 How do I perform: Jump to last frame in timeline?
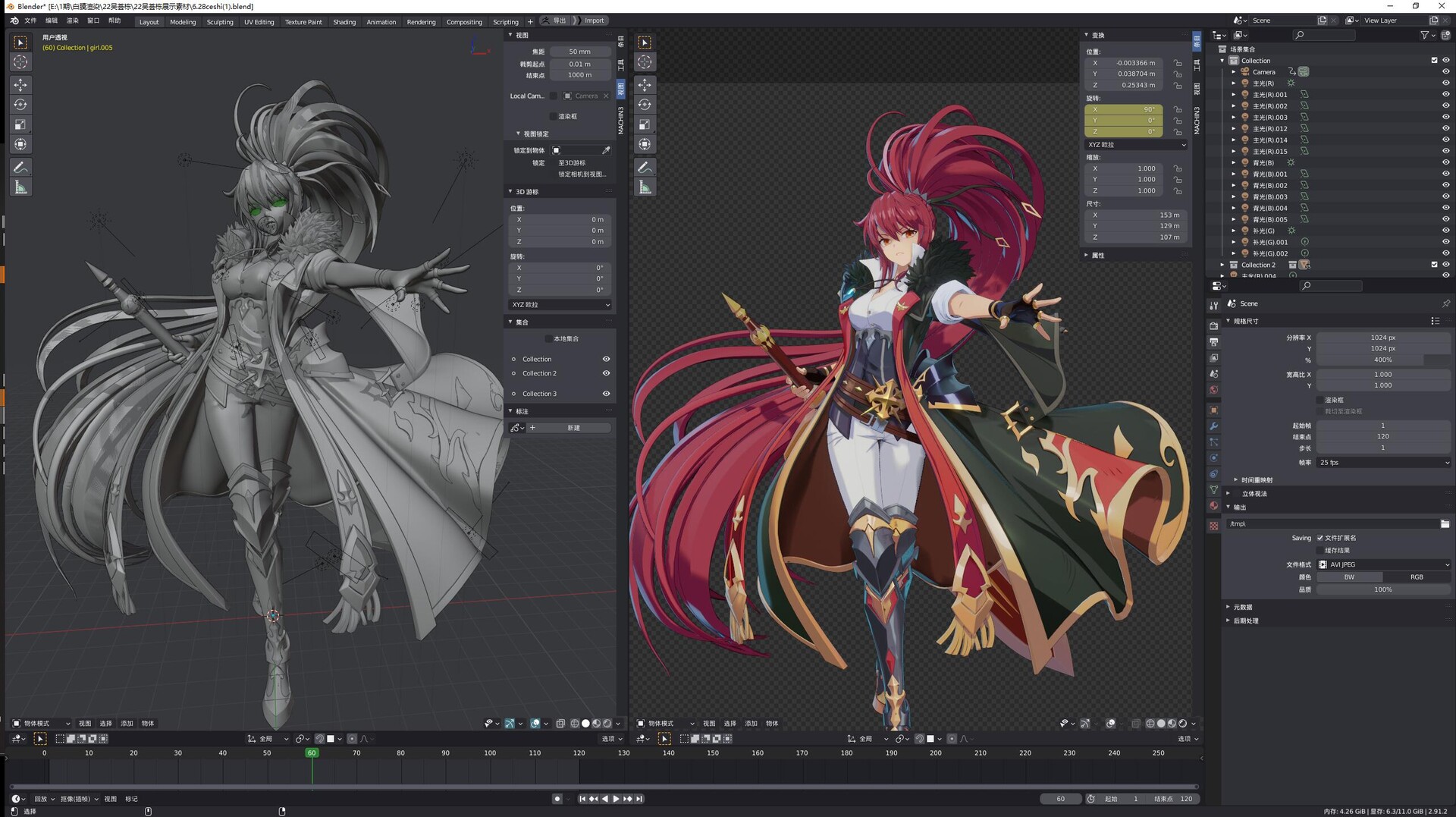pyautogui.click(x=639, y=799)
